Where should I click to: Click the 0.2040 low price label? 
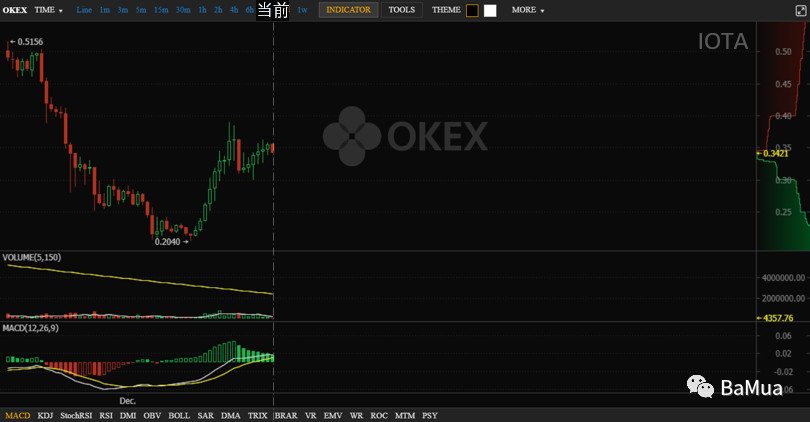point(167,242)
